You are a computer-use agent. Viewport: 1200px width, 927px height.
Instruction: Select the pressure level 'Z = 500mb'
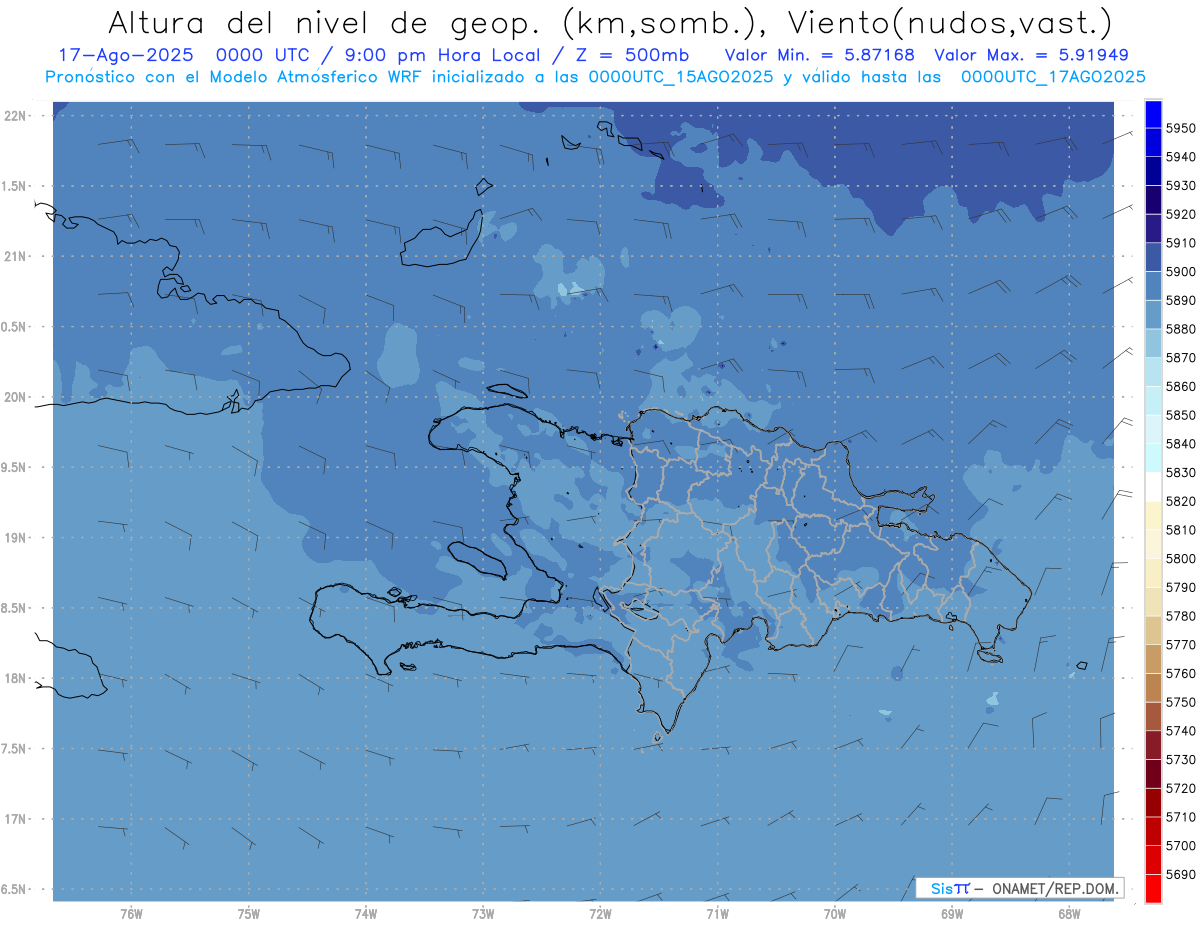[x=627, y=55]
